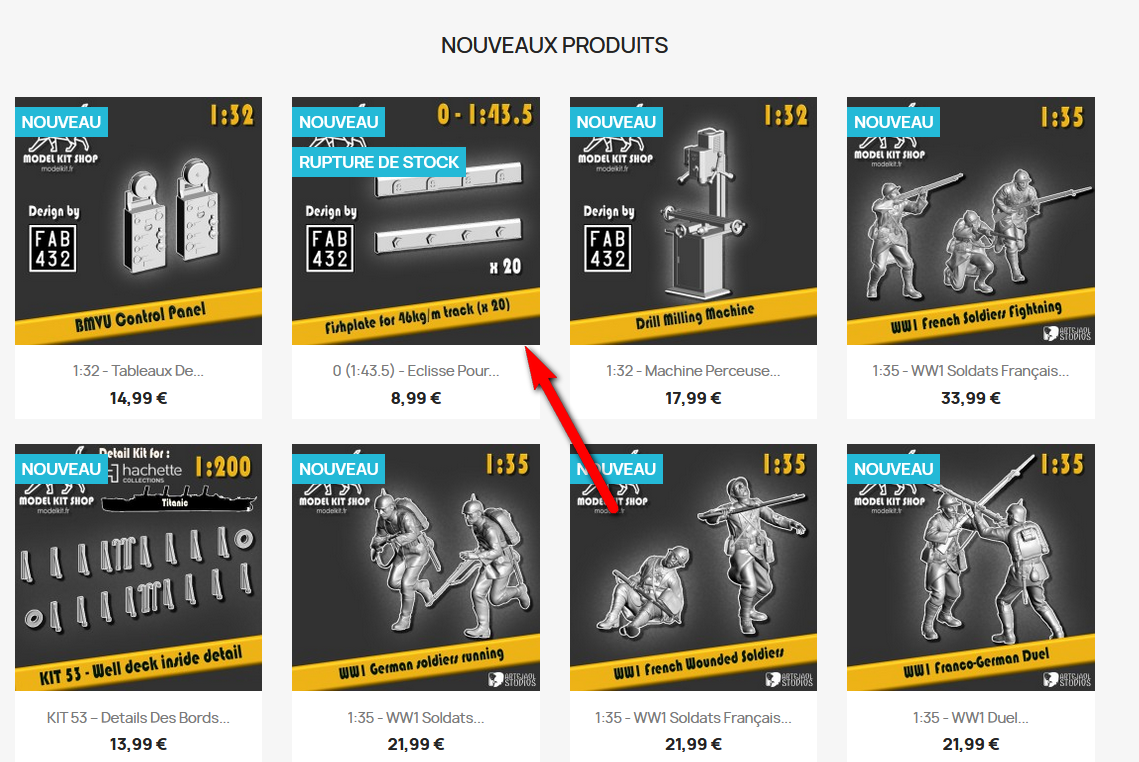
Task: Open the BMVU Control Panel product image
Action: [138, 221]
